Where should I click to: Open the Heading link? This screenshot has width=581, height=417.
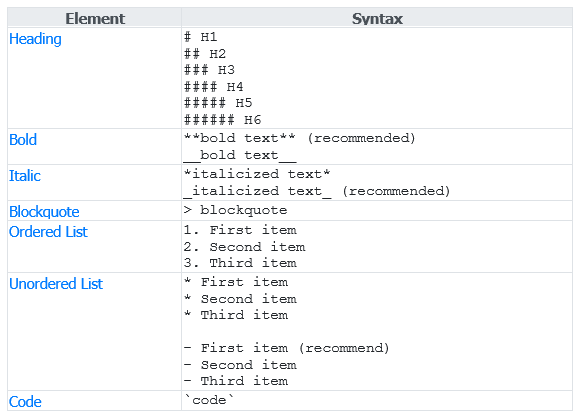click(x=35, y=39)
